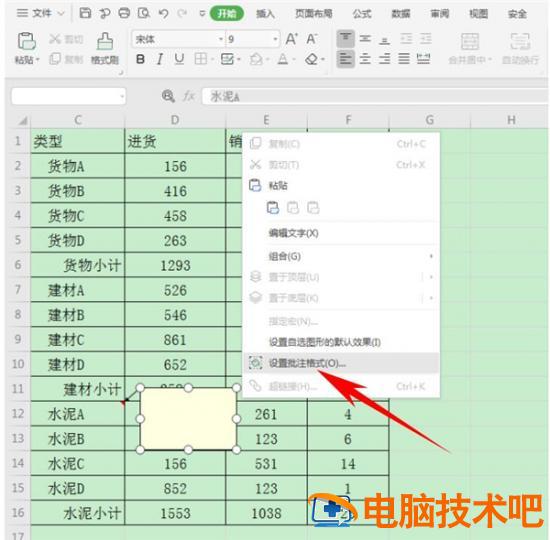Switch to the 公式 ribbon tab
Image resolution: width=550 pixels, height=540 pixels.
pos(362,14)
